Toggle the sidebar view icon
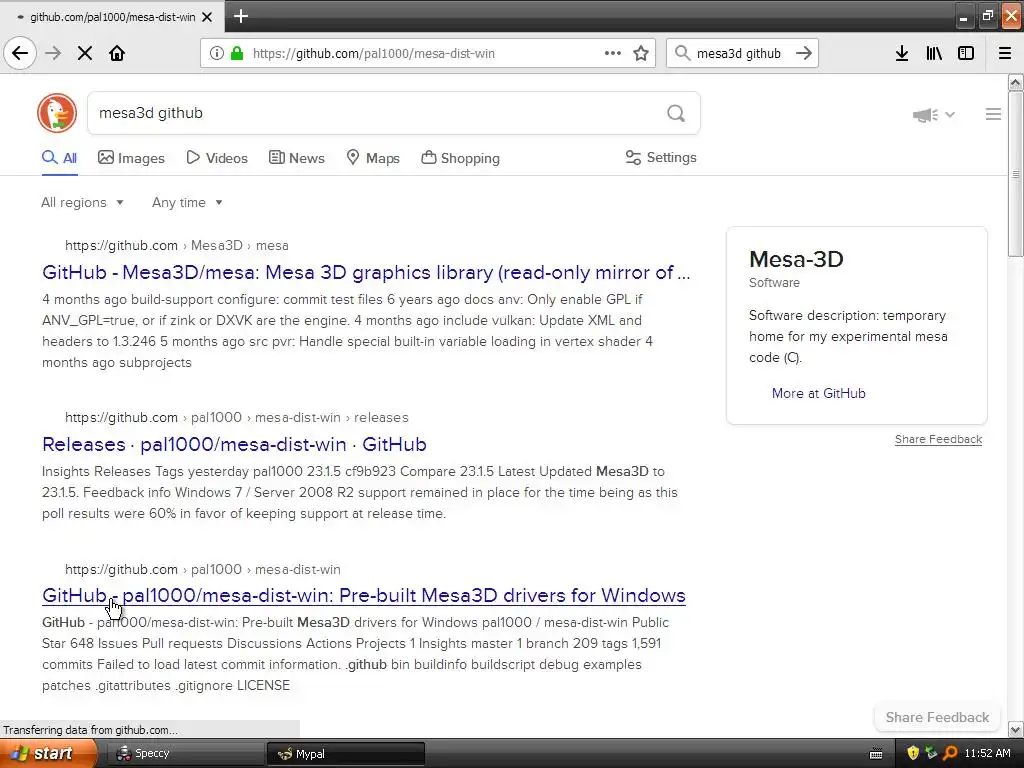Image resolution: width=1024 pixels, height=768 pixels. pos(966,53)
